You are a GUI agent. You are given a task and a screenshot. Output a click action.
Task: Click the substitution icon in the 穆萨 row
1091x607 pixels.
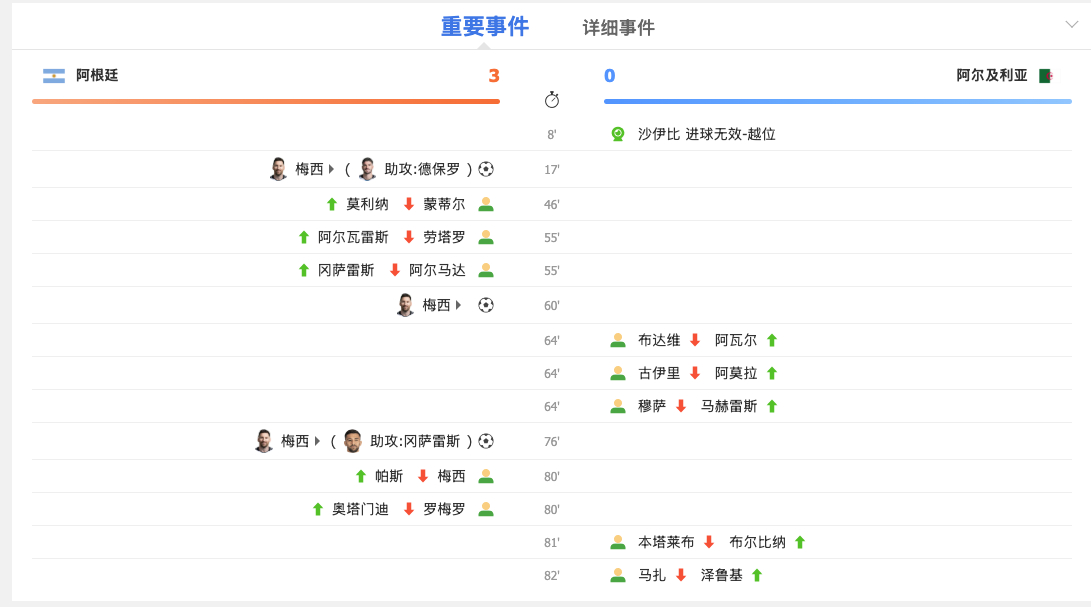coord(617,407)
